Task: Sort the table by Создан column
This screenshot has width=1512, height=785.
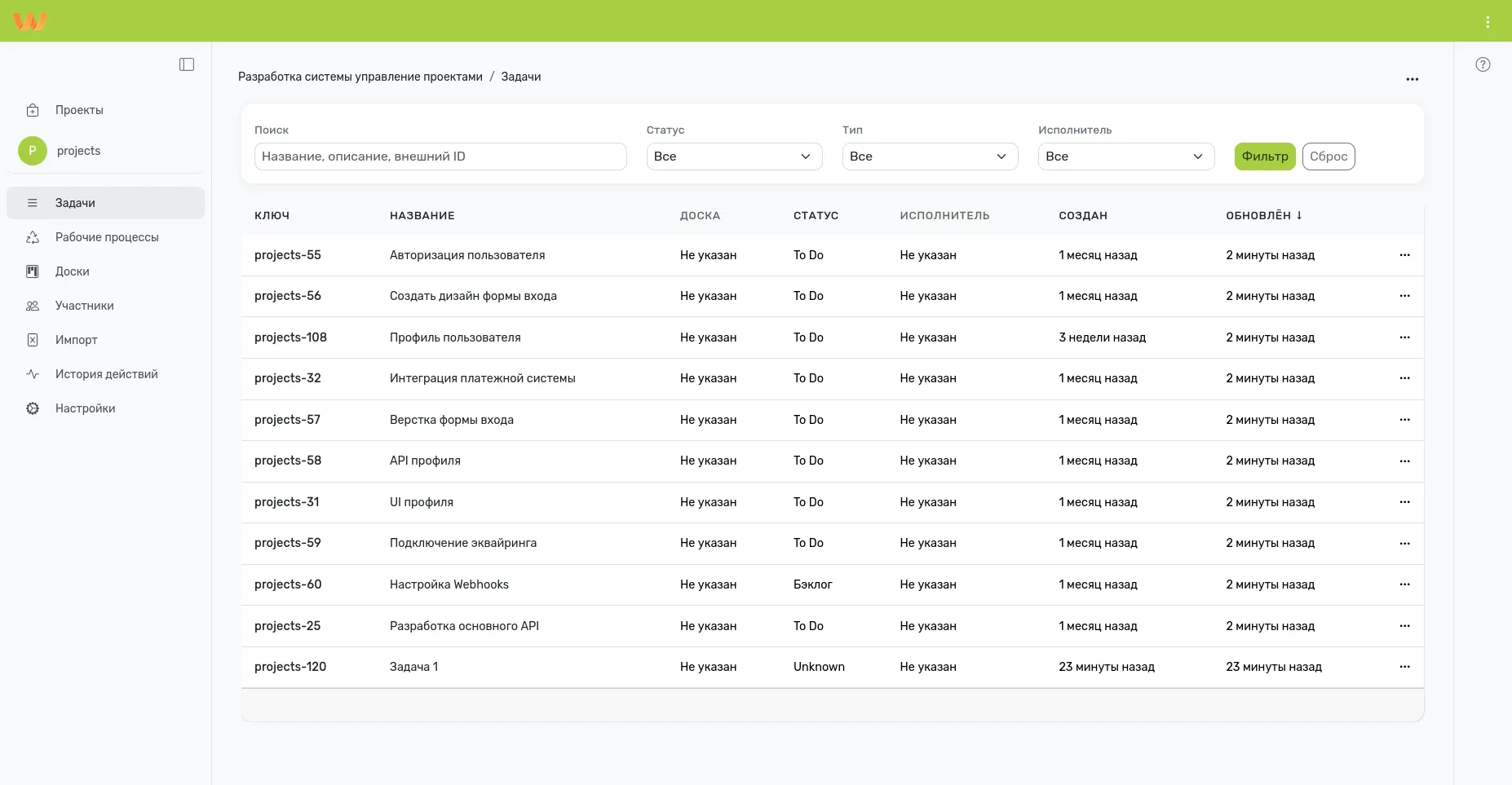Action: tap(1083, 216)
